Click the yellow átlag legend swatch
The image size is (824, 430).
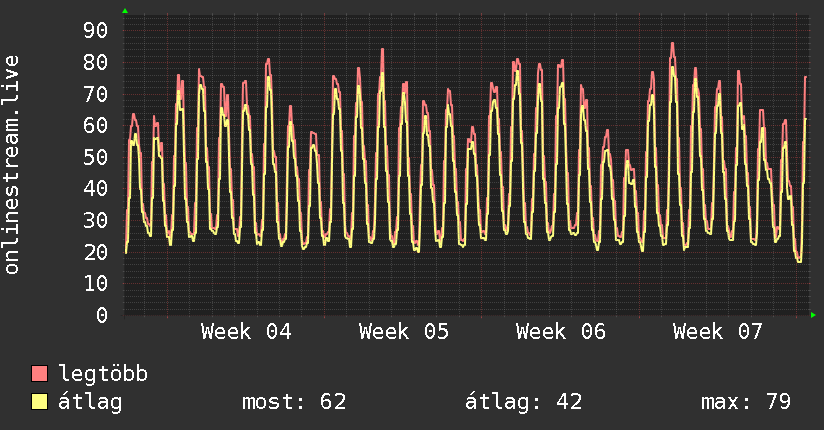[x=40, y=402]
